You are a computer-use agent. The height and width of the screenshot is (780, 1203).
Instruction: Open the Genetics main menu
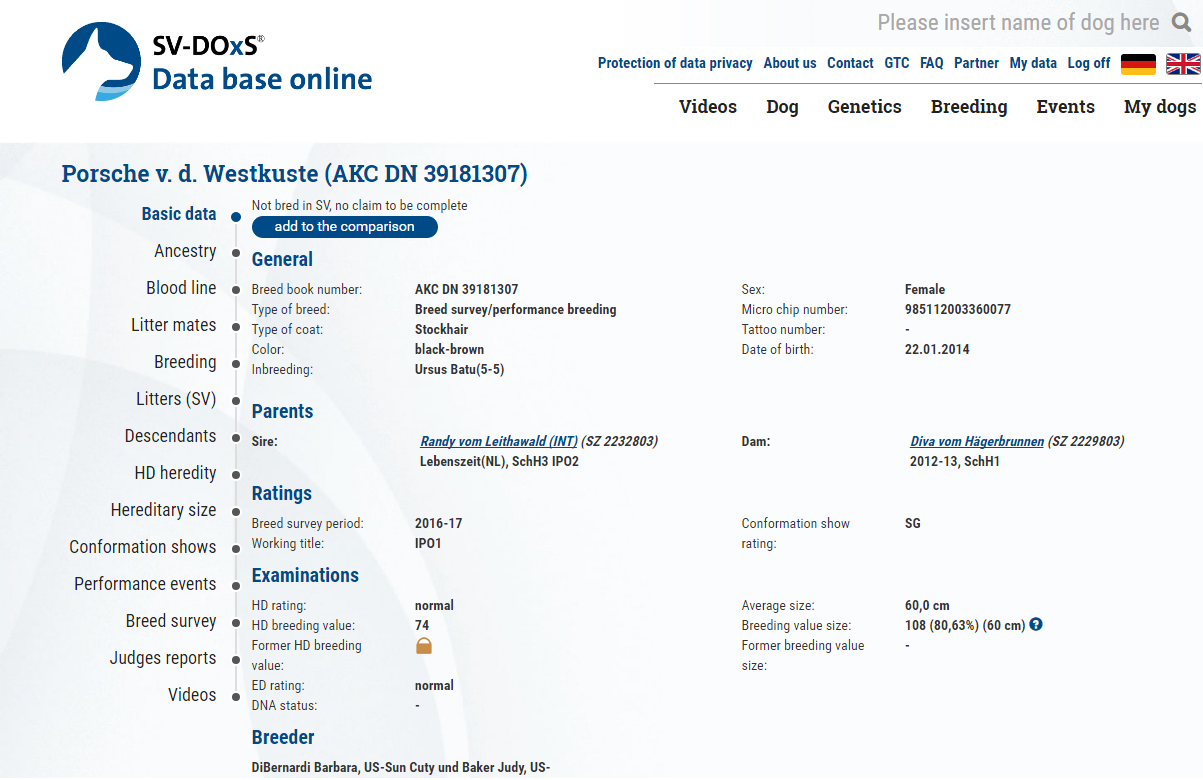[865, 107]
